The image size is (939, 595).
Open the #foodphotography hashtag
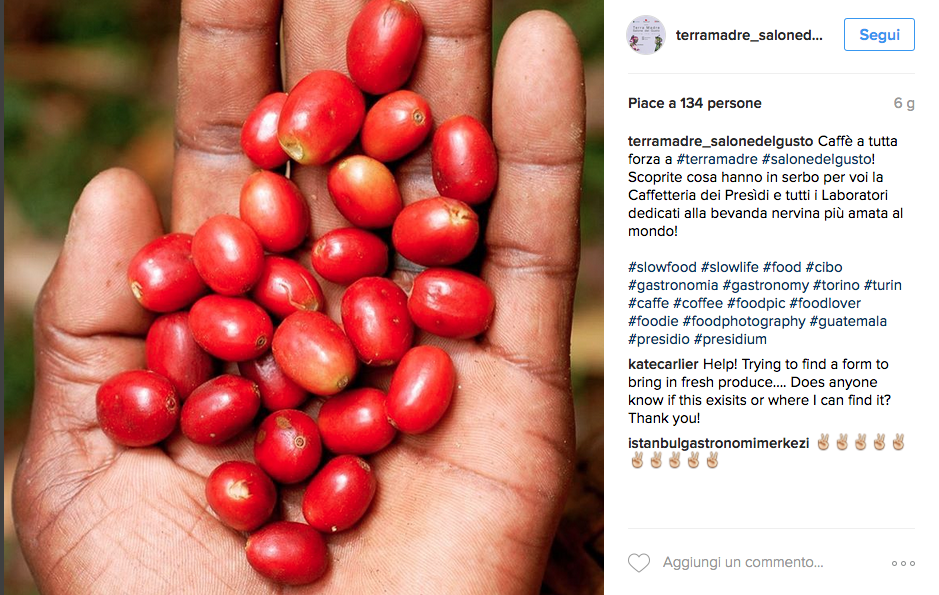coord(744,321)
